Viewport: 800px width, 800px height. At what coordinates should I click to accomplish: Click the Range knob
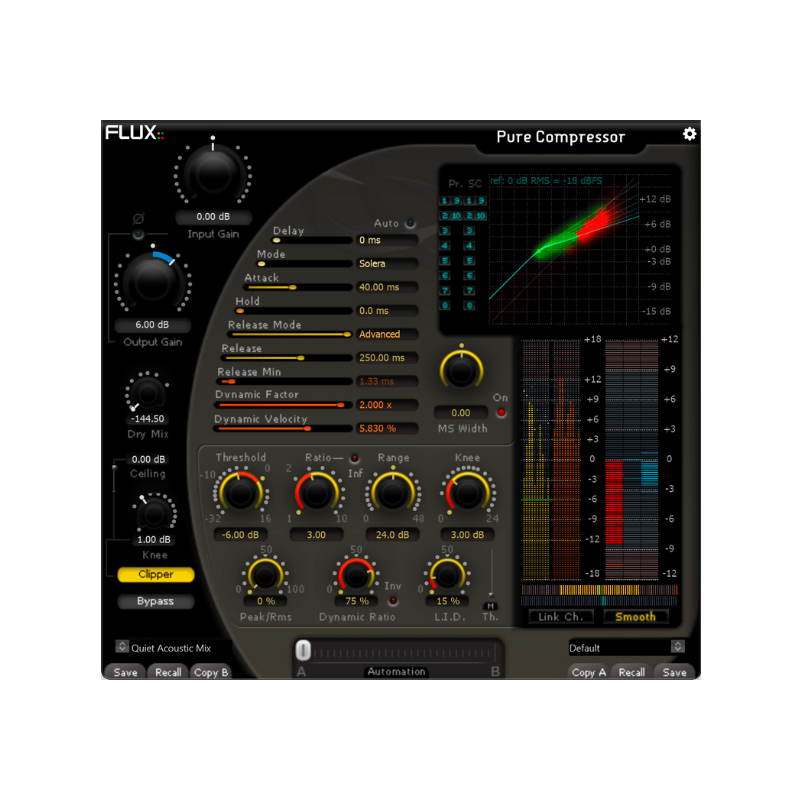(x=392, y=493)
